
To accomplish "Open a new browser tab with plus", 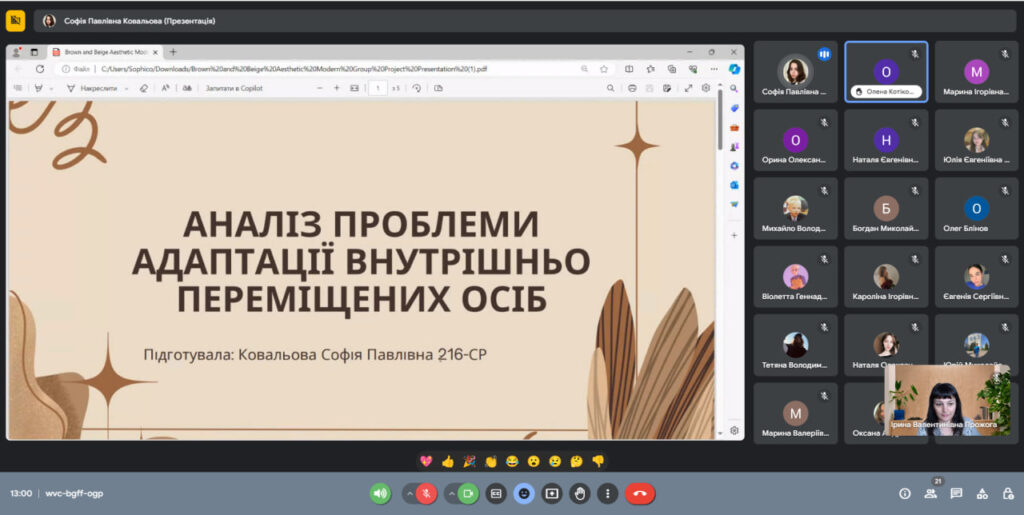I will [173, 52].
